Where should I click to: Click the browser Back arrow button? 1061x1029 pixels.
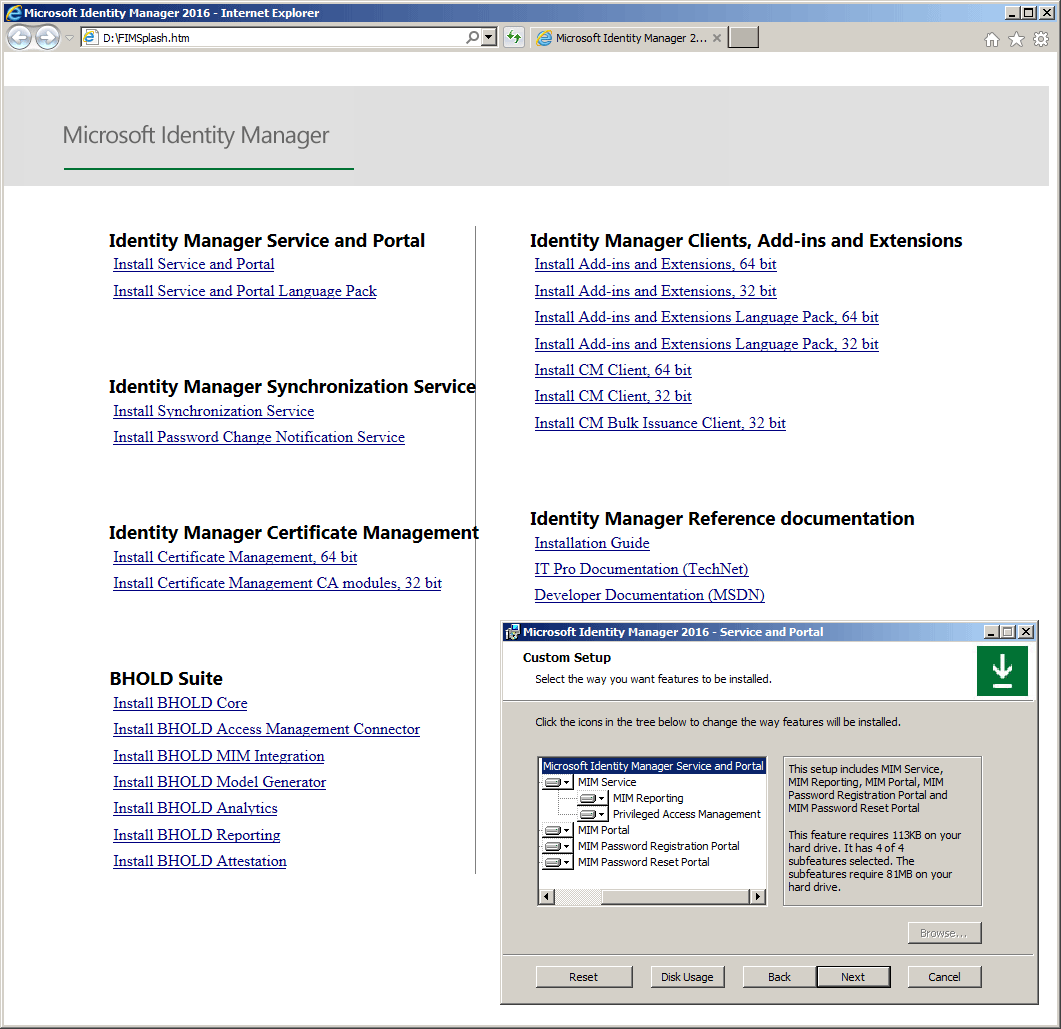tap(20, 38)
